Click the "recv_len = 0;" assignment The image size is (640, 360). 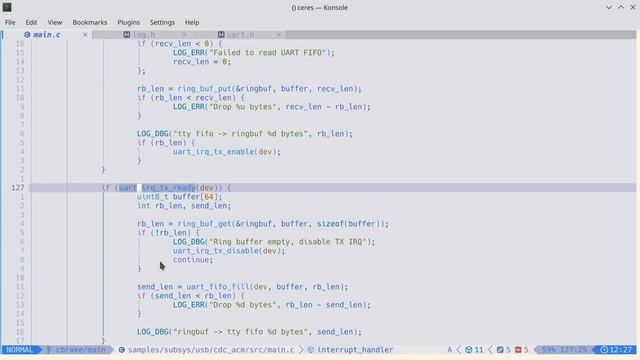(202, 62)
